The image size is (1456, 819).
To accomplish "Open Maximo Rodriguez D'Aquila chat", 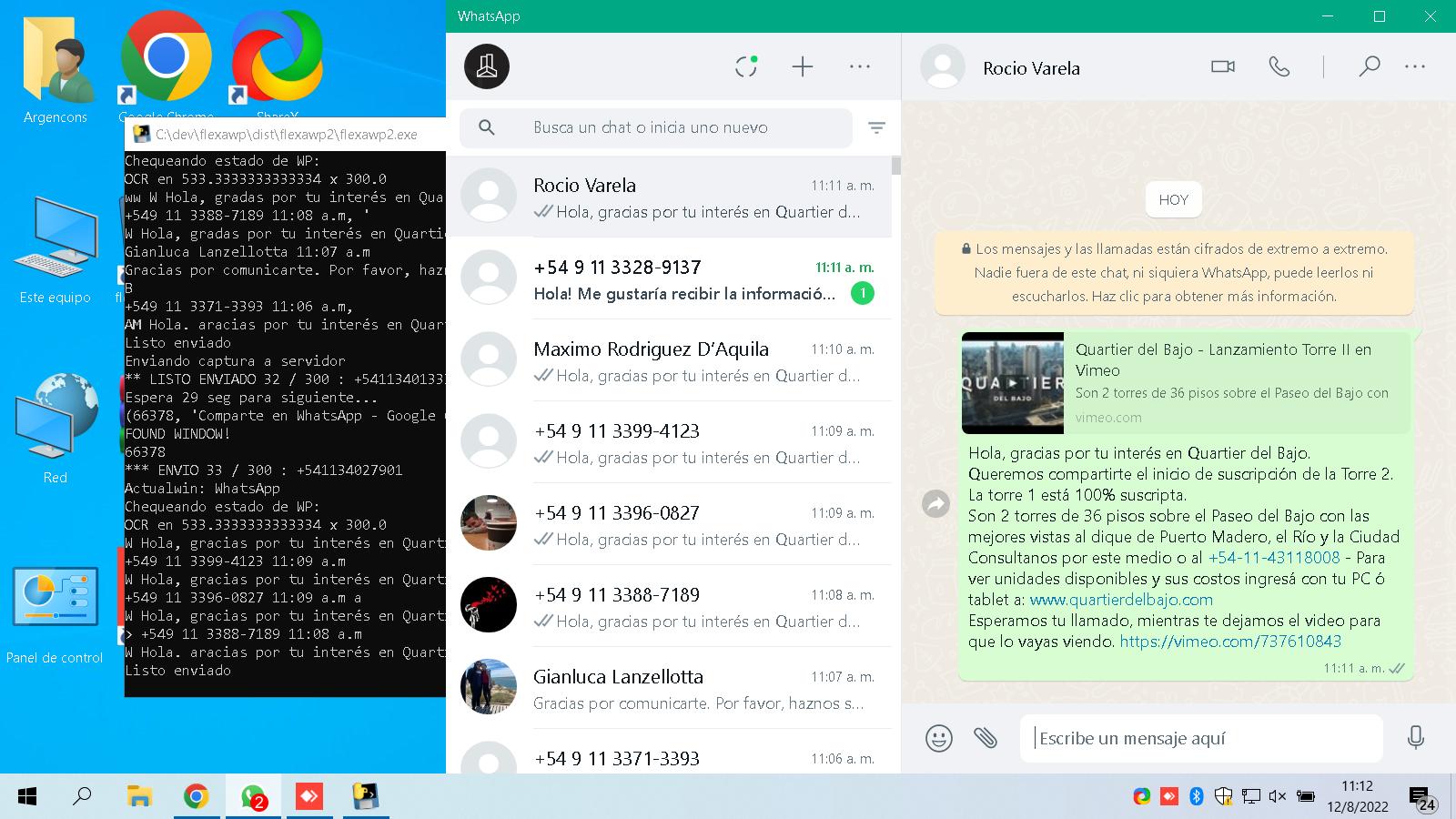I will pos(669,361).
